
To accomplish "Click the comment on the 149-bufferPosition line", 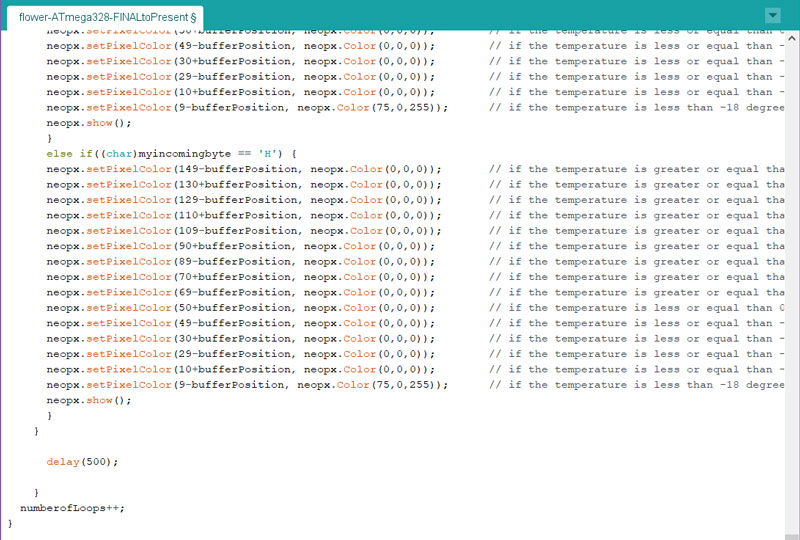I will pyautogui.click(x=637, y=169).
